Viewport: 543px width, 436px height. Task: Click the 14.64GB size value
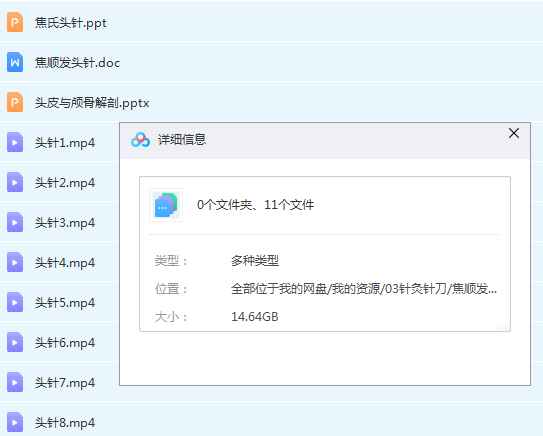(x=255, y=317)
